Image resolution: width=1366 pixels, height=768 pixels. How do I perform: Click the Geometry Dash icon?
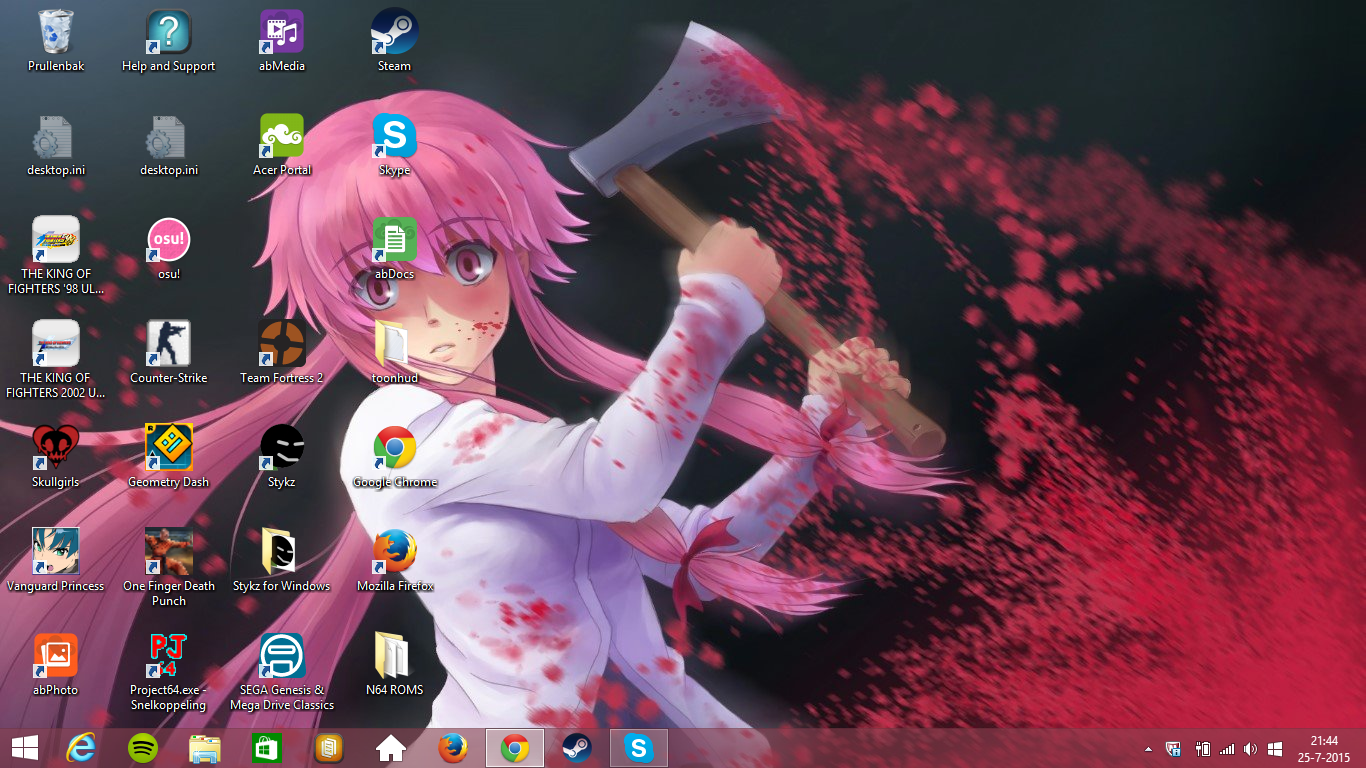pos(168,448)
